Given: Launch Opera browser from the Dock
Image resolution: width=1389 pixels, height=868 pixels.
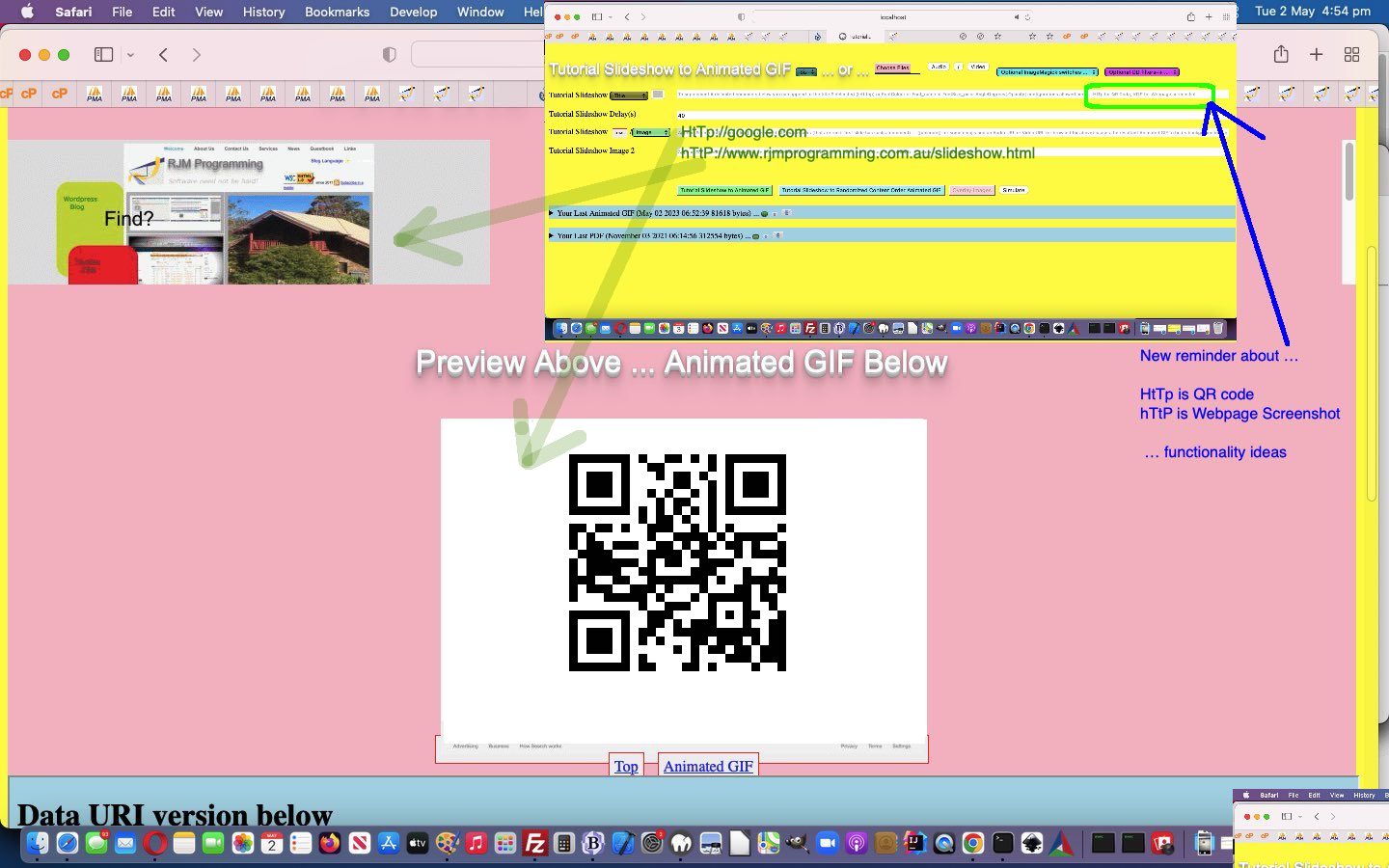Looking at the screenshot, I should (x=154, y=843).
